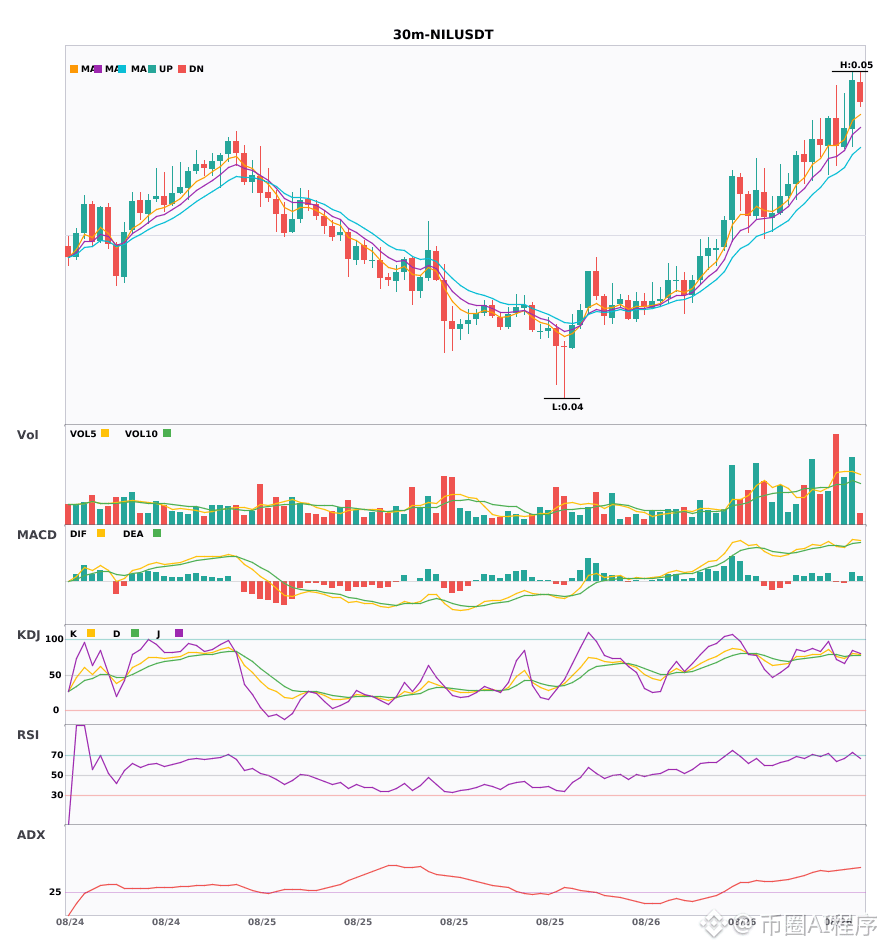
Task: Select the purple J legend swatch
Action: [x=179, y=633]
